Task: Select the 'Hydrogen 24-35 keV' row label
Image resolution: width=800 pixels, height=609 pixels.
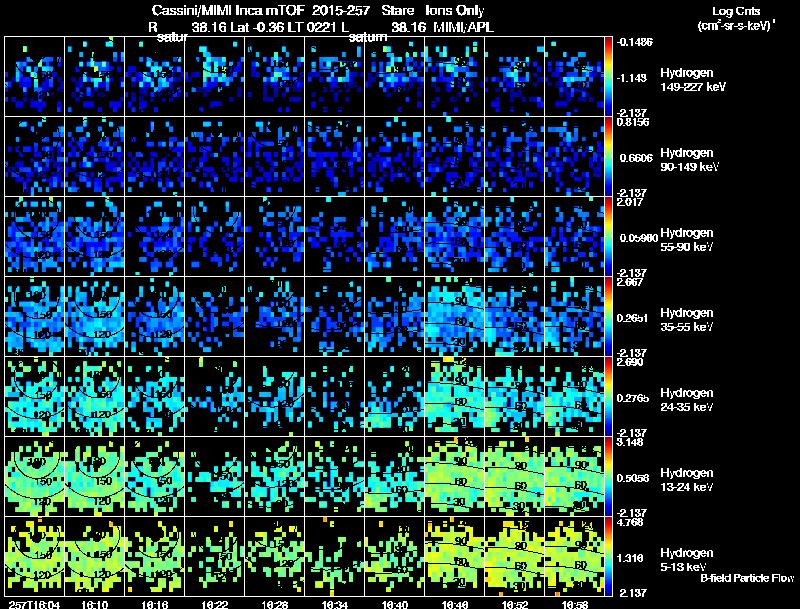Action: [687, 400]
